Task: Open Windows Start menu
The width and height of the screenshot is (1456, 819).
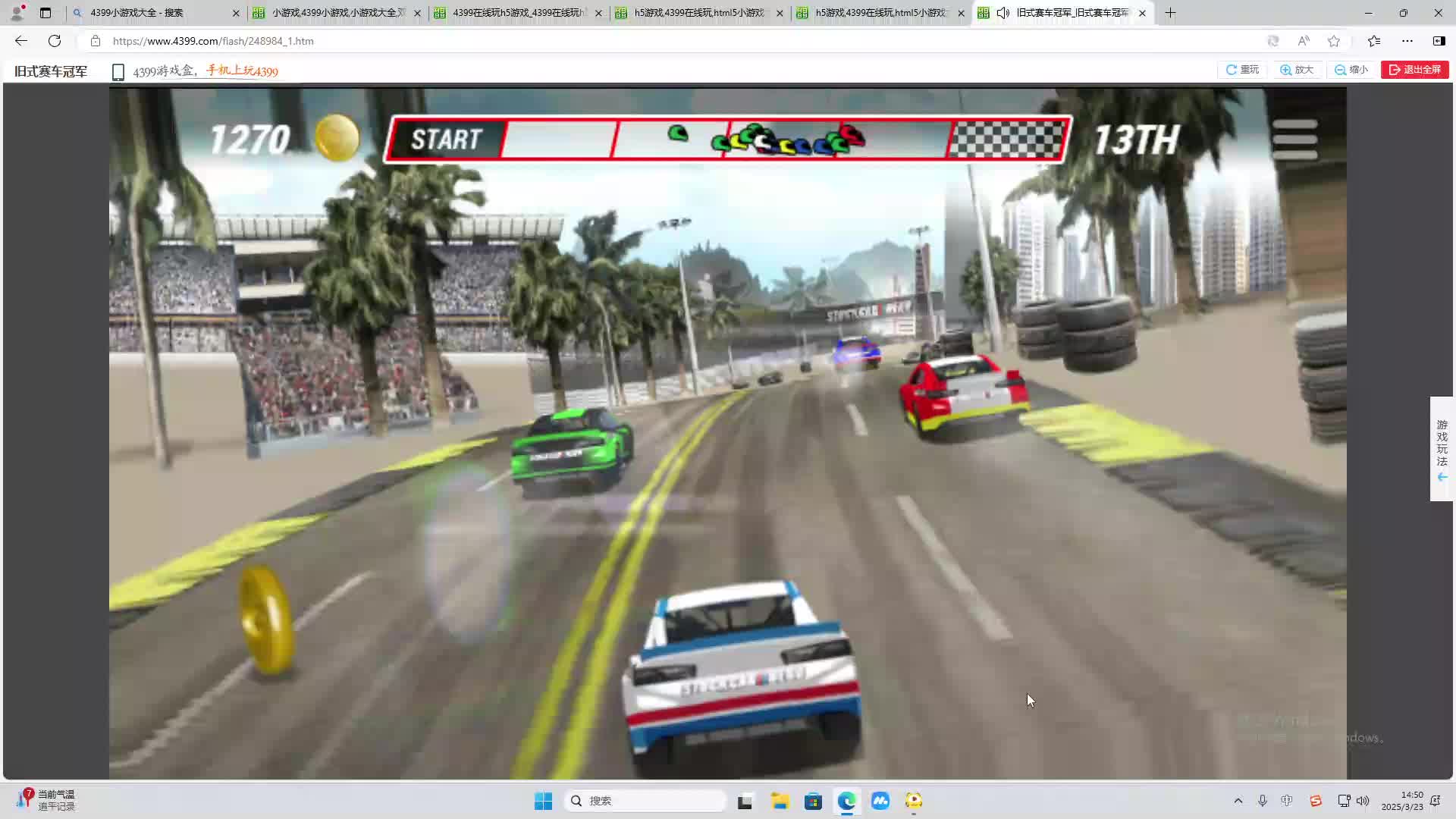Action: coord(543,801)
